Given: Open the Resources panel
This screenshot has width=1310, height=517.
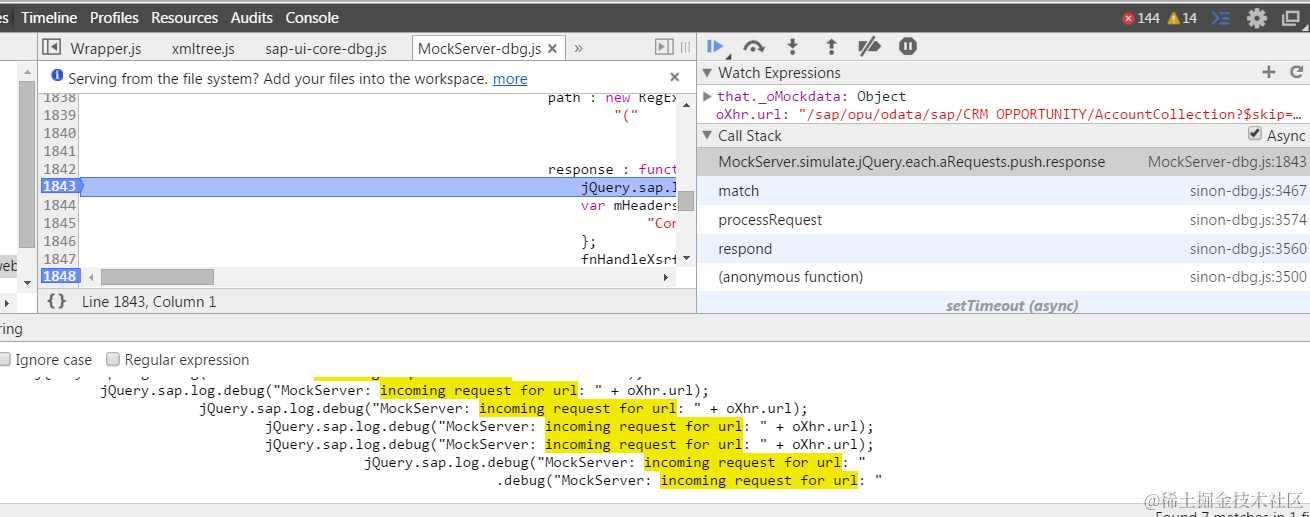Looking at the screenshot, I should 184,18.
